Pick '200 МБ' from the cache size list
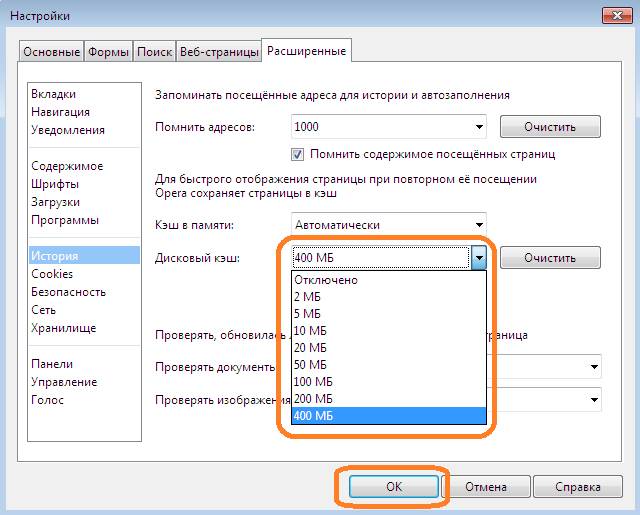The height and width of the screenshot is (515, 640). click(x=314, y=399)
